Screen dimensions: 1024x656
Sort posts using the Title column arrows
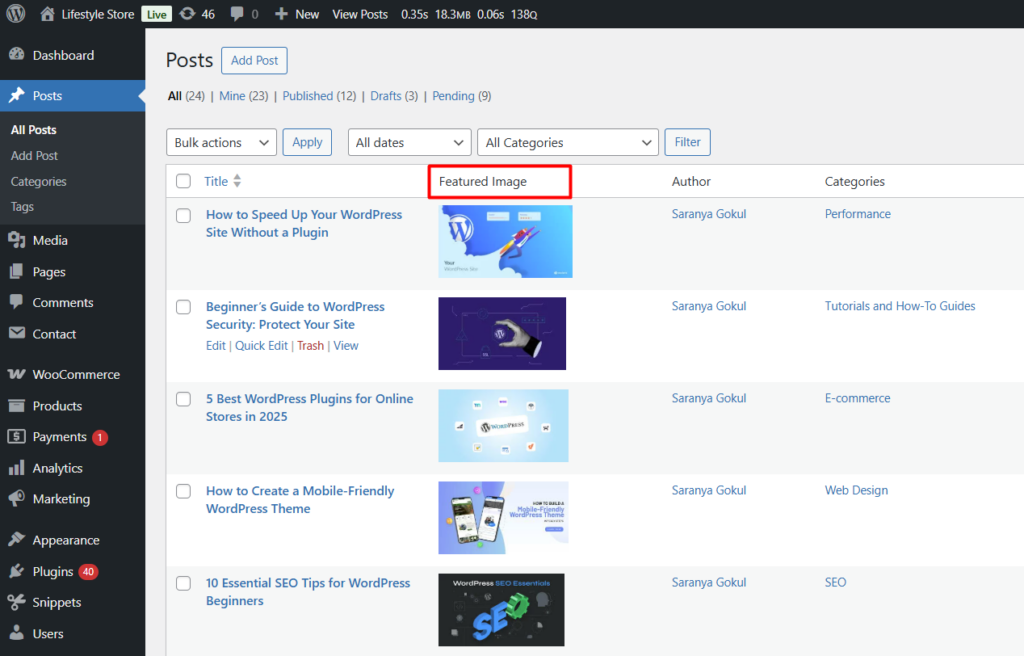[x=237, y=181]
